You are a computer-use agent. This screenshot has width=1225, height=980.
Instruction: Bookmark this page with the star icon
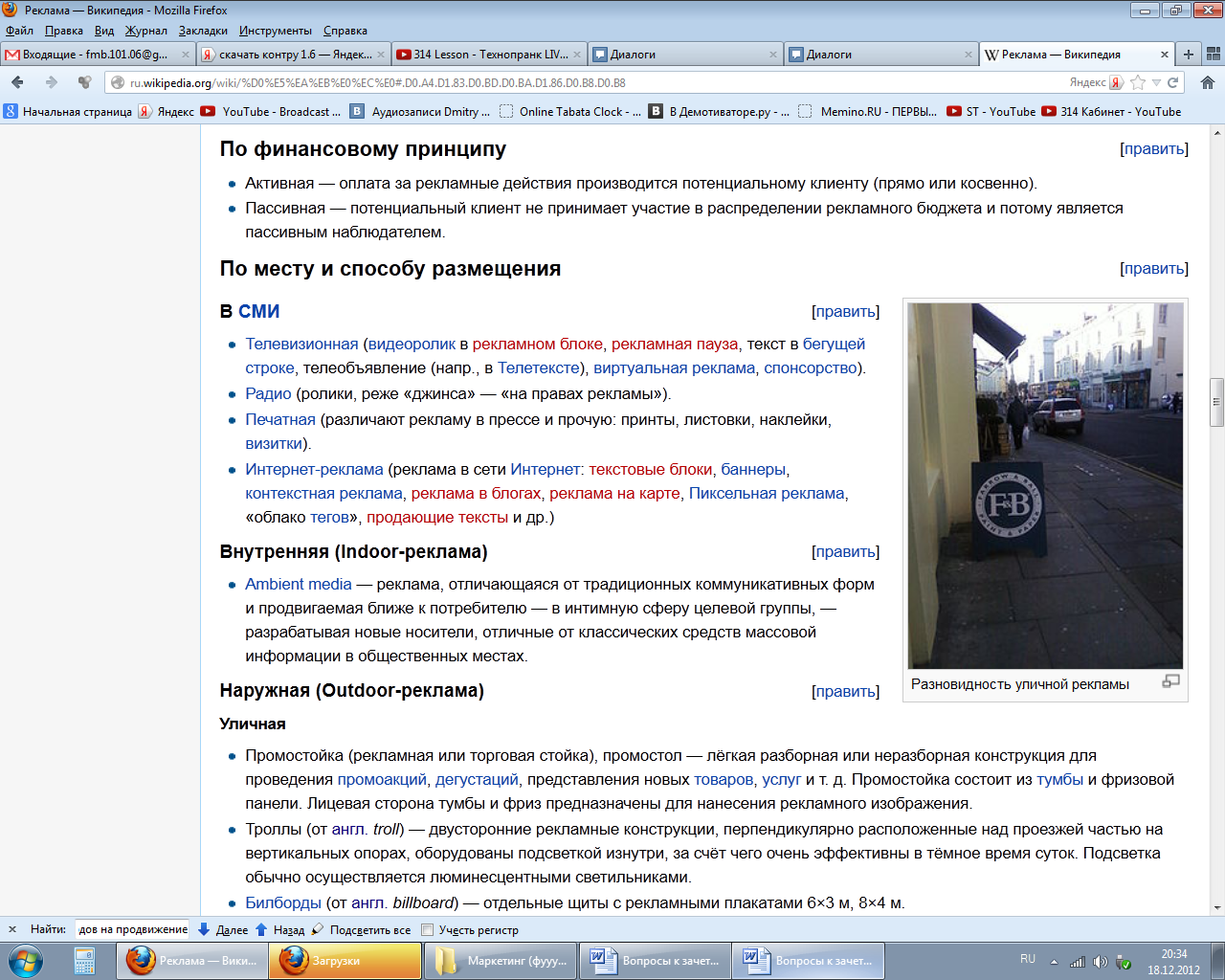pos(1138,82)
